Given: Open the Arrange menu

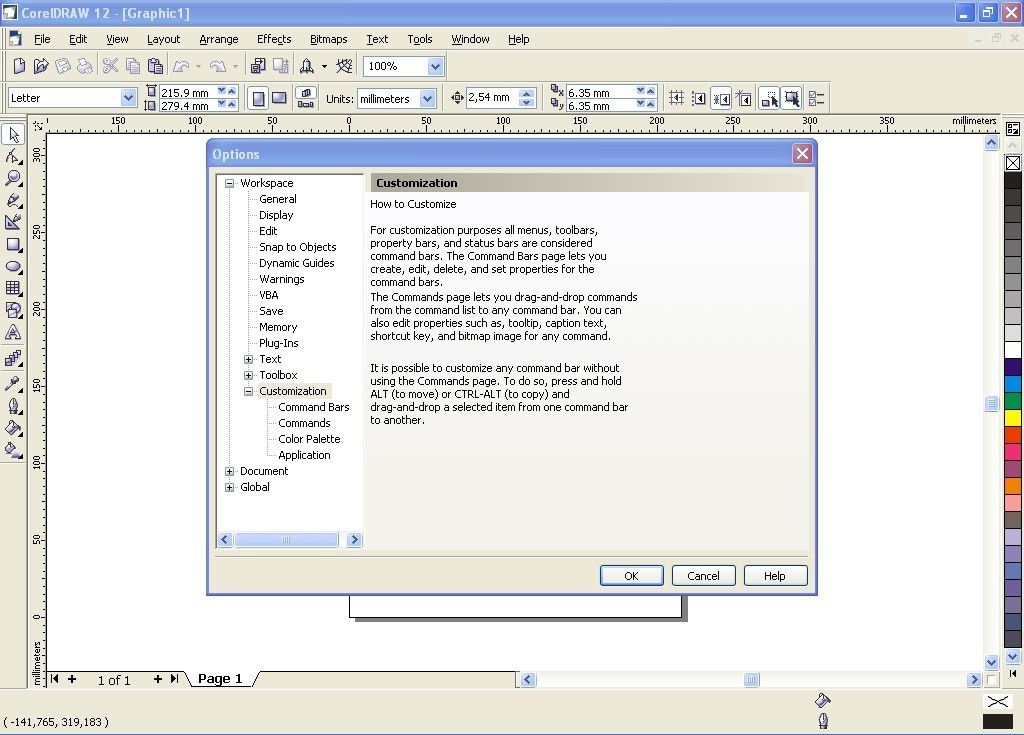Looking at the screenshot, I should pos(218,39).
